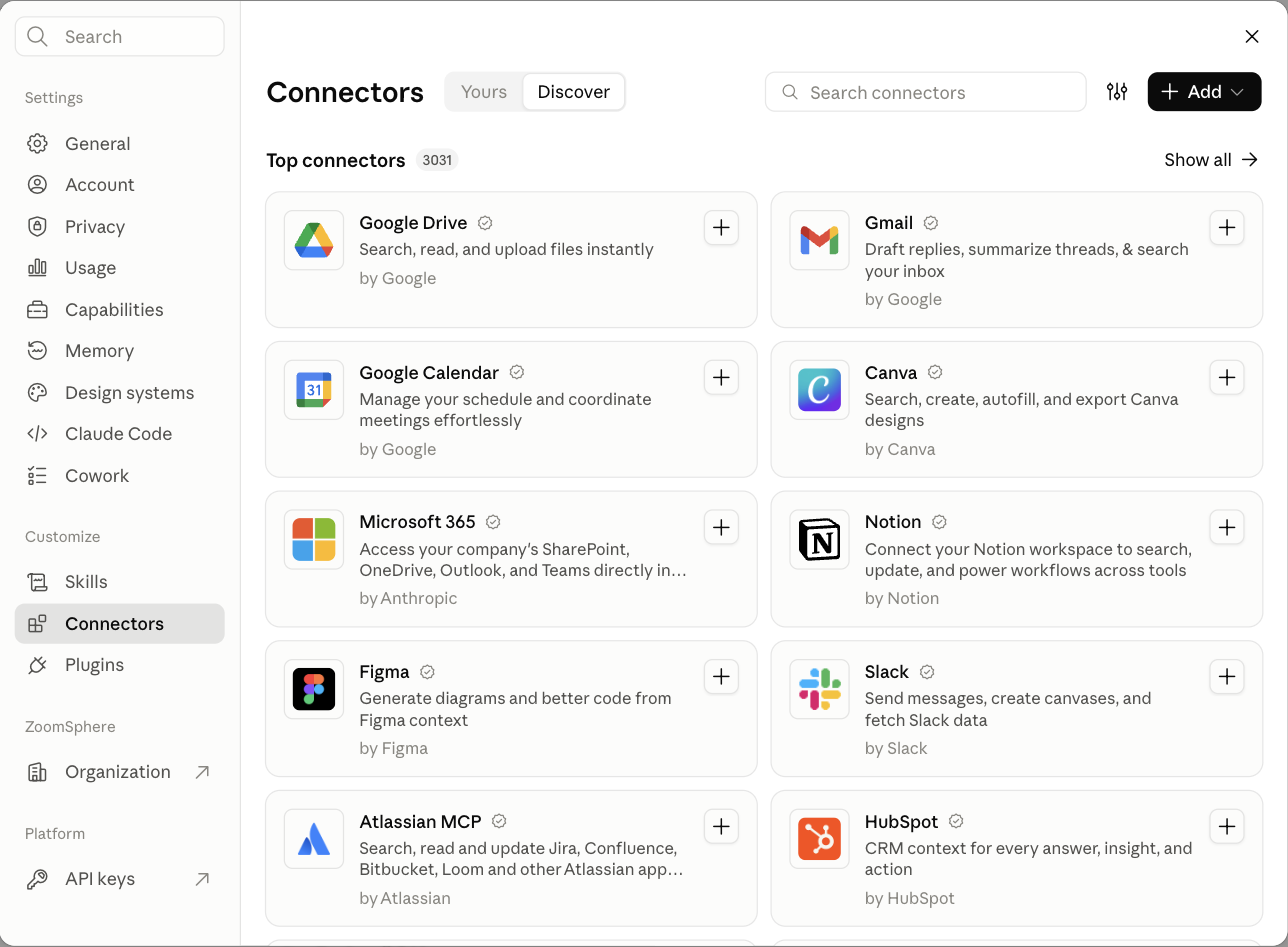Click the verified badge next to Google Drive
Viewport: 1288px width, 947px height.
coord(485,223)
